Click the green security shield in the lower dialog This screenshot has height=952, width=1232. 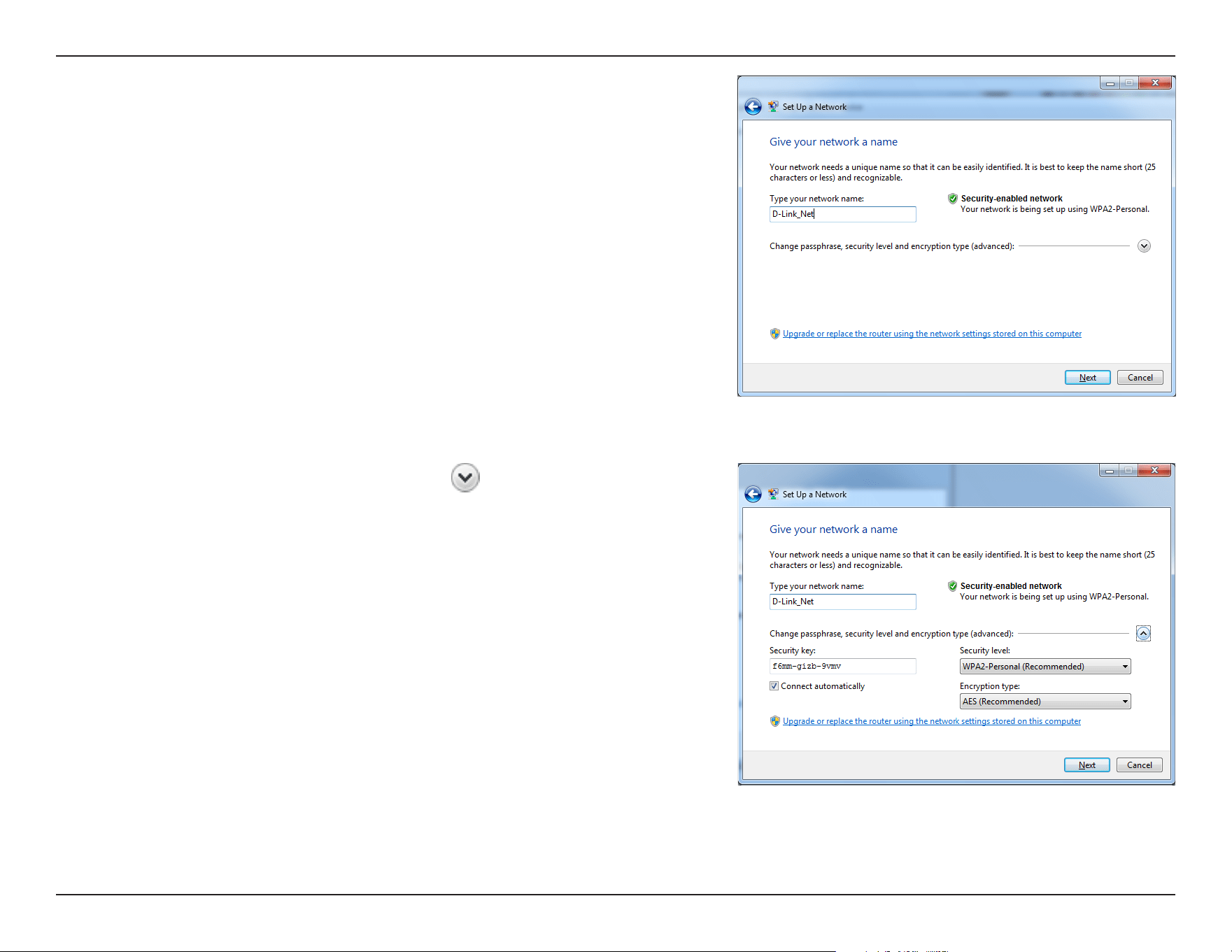coord(952,586)
